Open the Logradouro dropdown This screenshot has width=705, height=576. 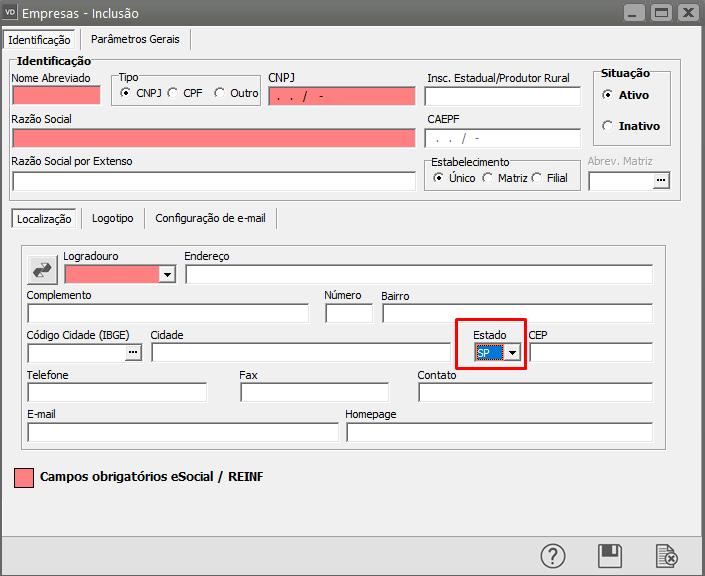pyautogui.click(x=166, y=274)
